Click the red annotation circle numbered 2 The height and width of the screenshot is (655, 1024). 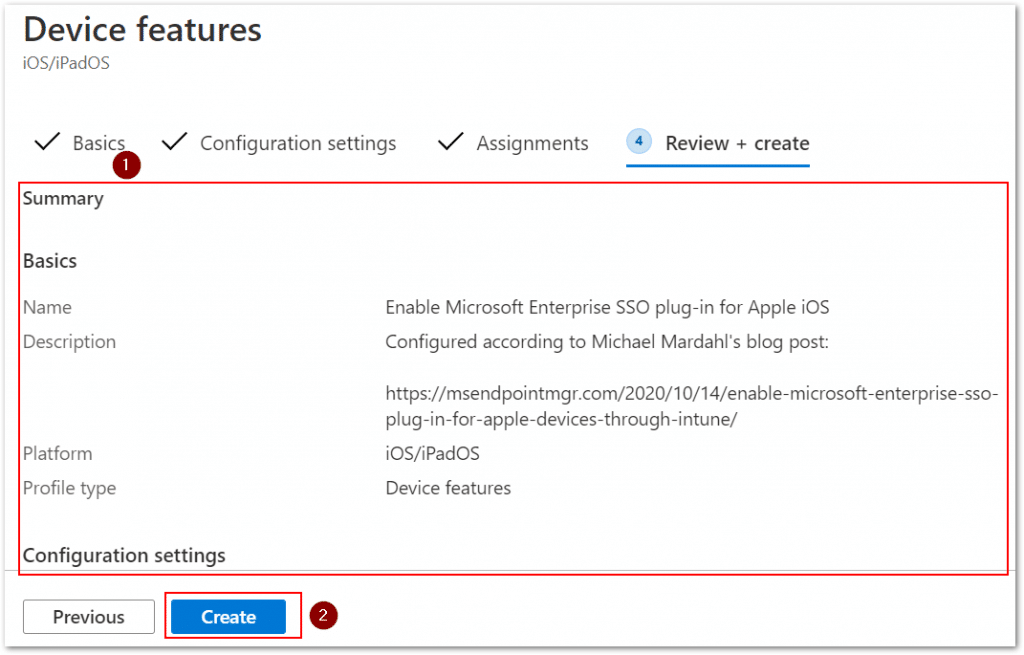click(x=323, y=615)
